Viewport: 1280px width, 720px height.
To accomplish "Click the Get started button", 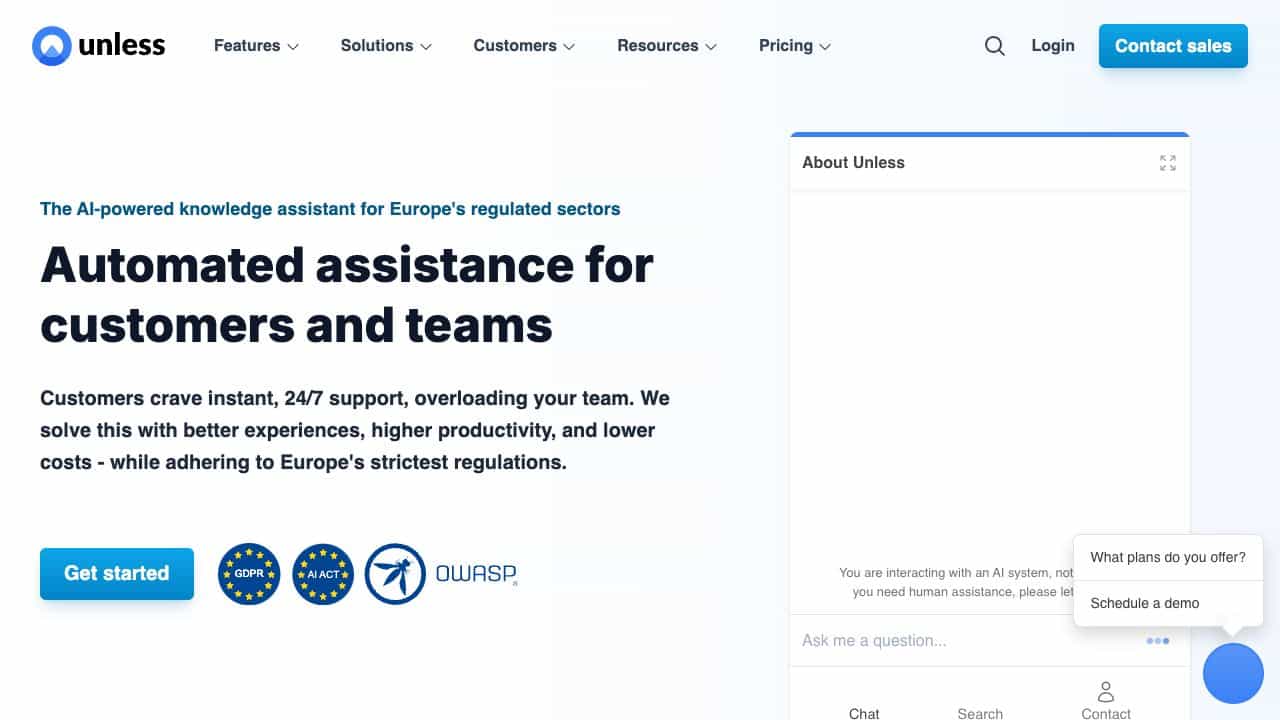I will click(x=117, y=574).
